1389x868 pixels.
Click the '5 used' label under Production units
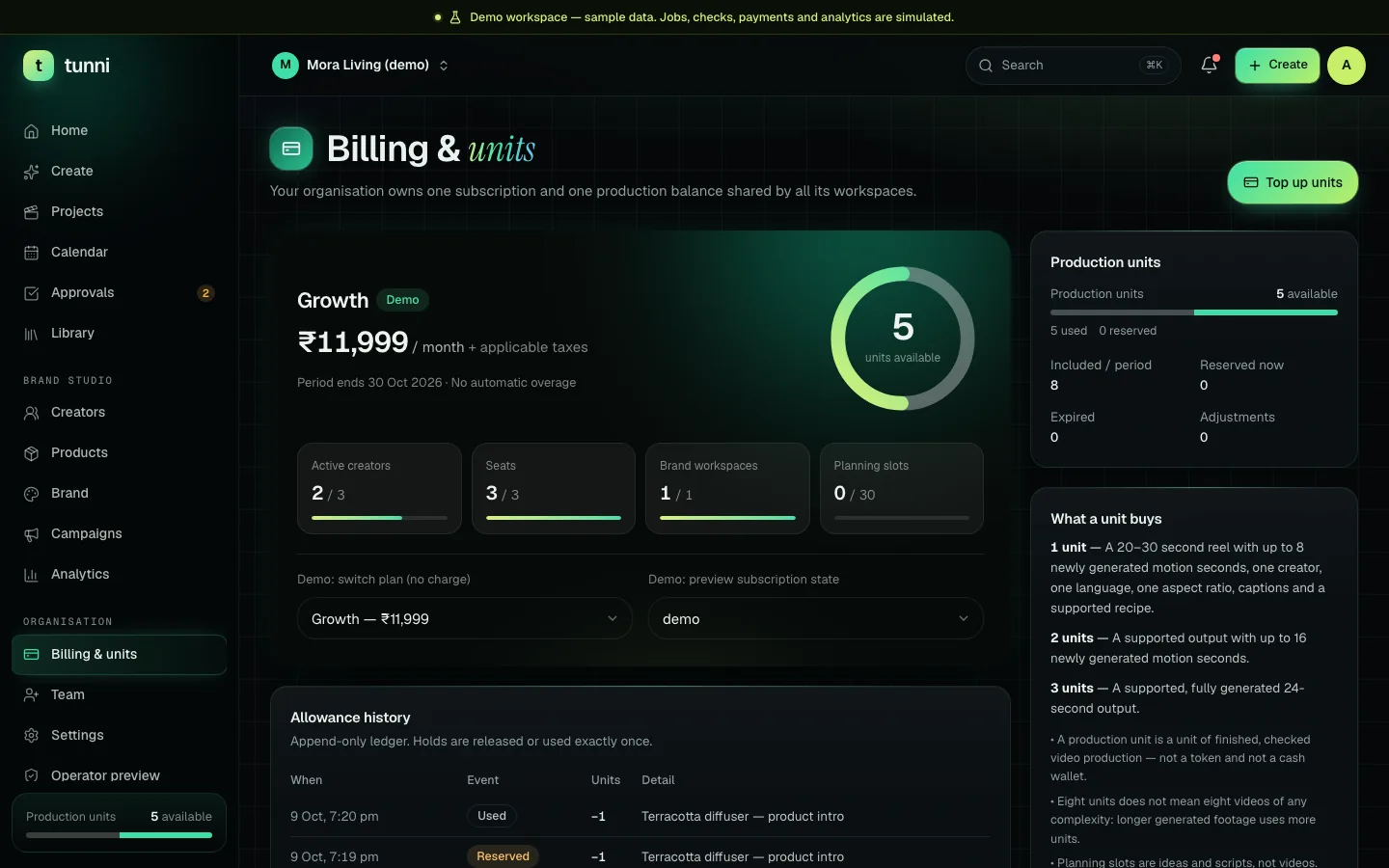click(1069, 331)
